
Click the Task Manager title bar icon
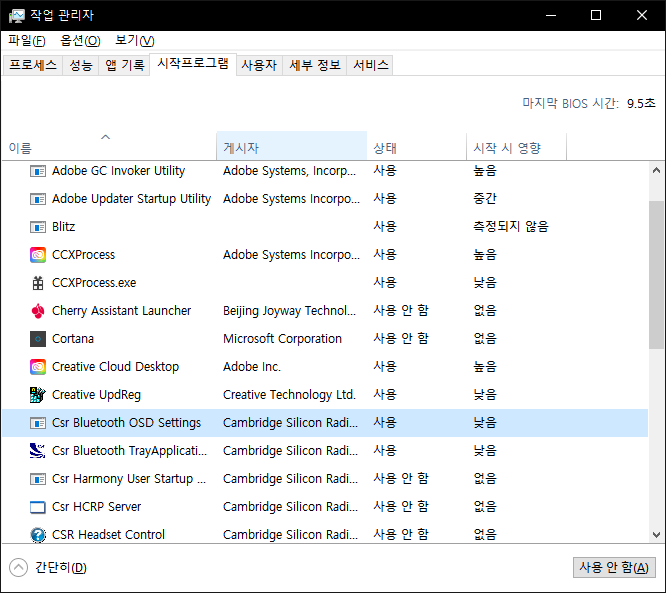(17, 16)
